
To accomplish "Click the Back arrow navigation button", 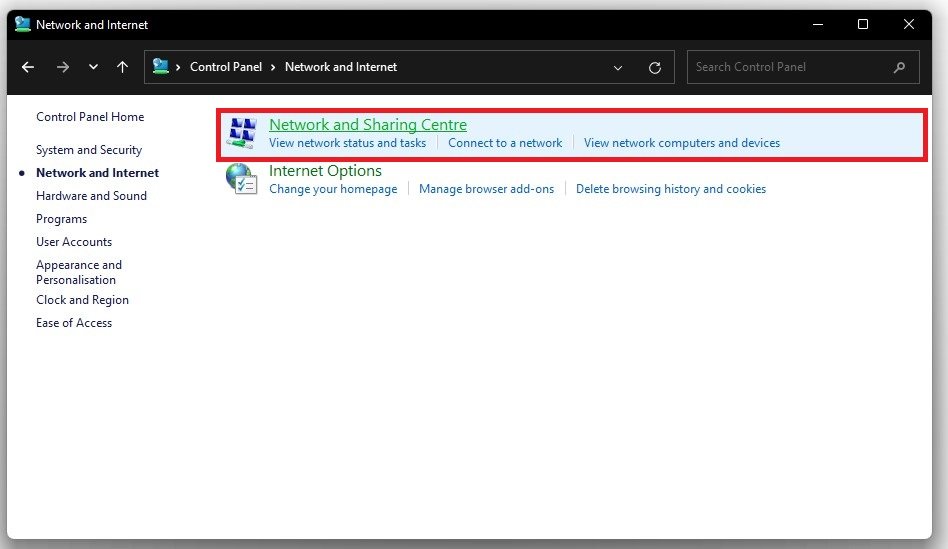I will coord(28,67).
